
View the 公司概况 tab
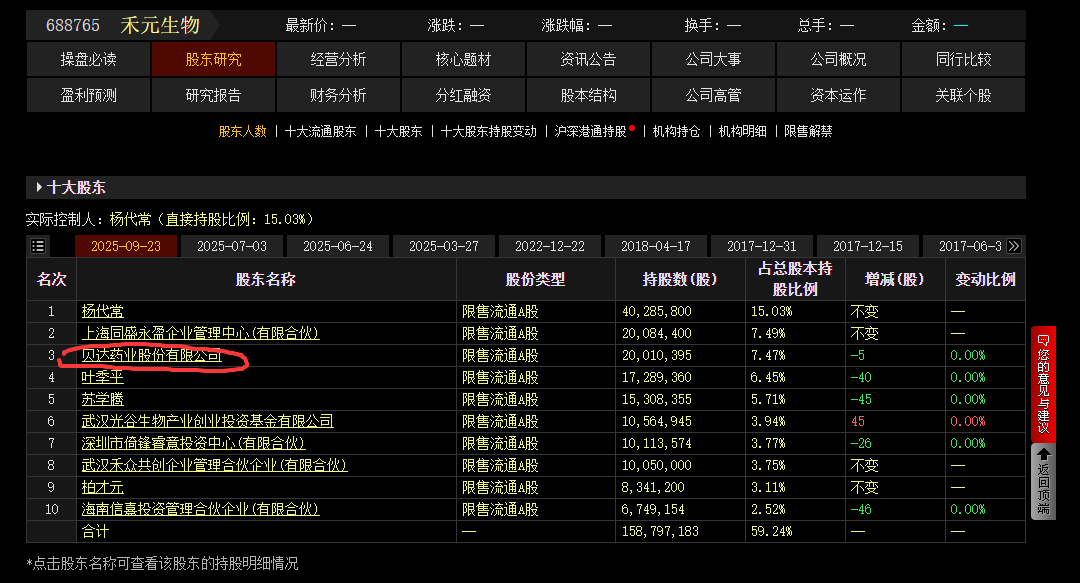point(838,59)
